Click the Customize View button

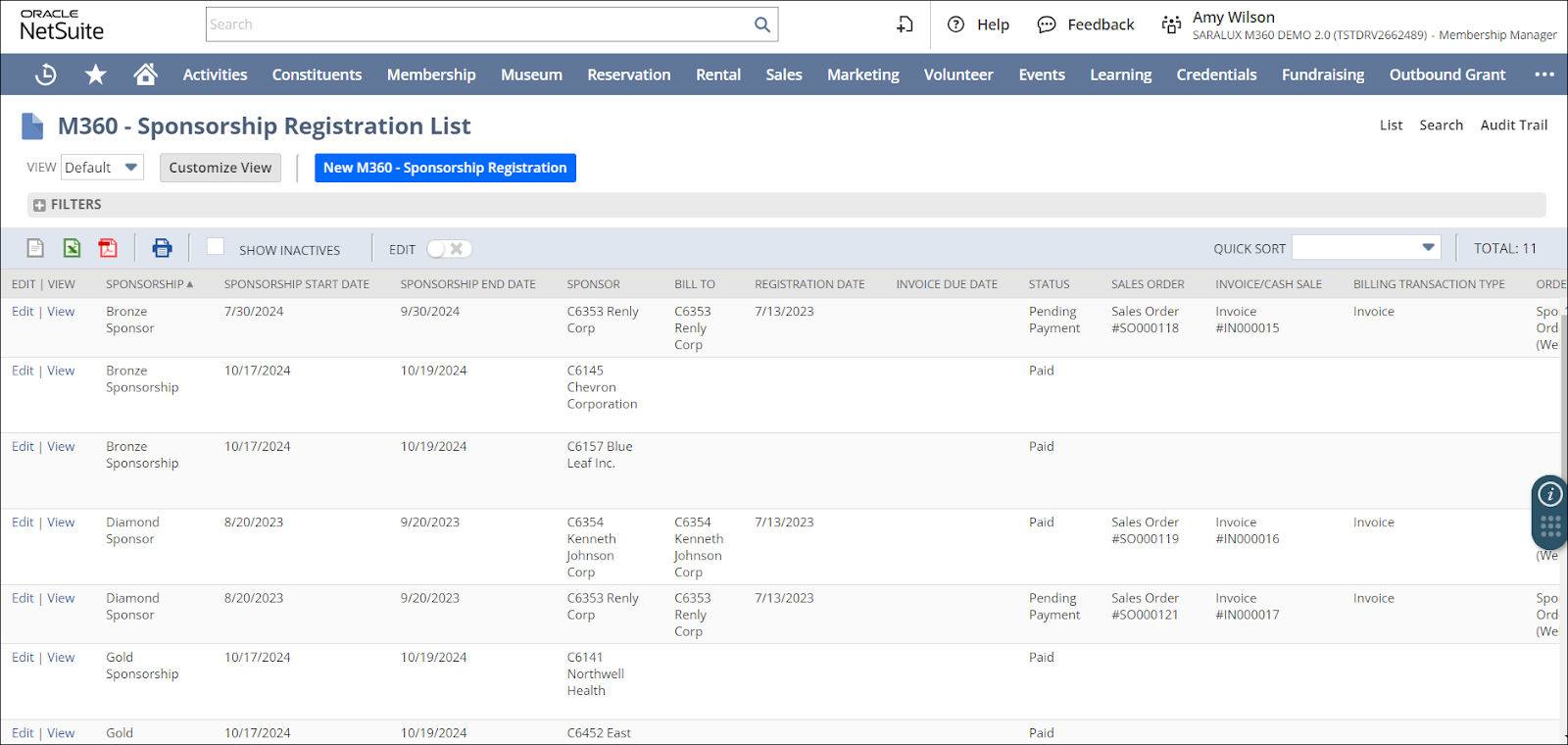[x=220, y=168]
